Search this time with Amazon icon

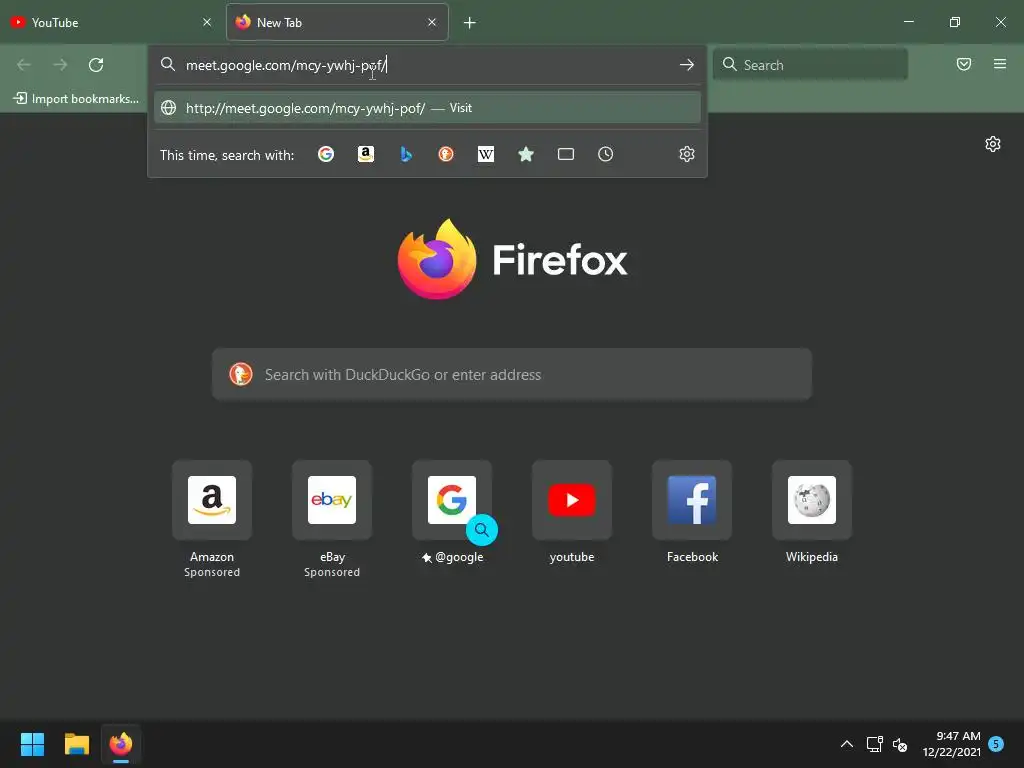pyautogui.click(x=366, y=154)
